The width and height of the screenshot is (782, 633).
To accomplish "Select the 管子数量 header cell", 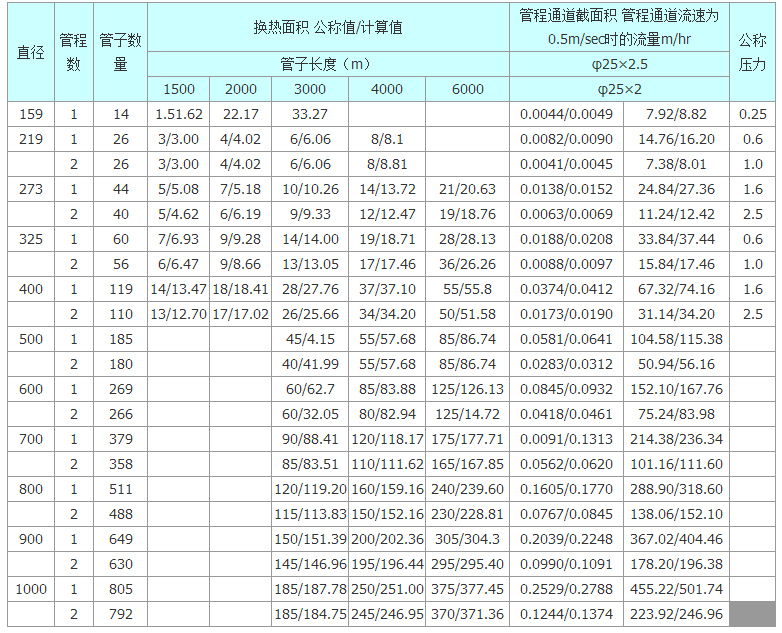I will 120,52.
